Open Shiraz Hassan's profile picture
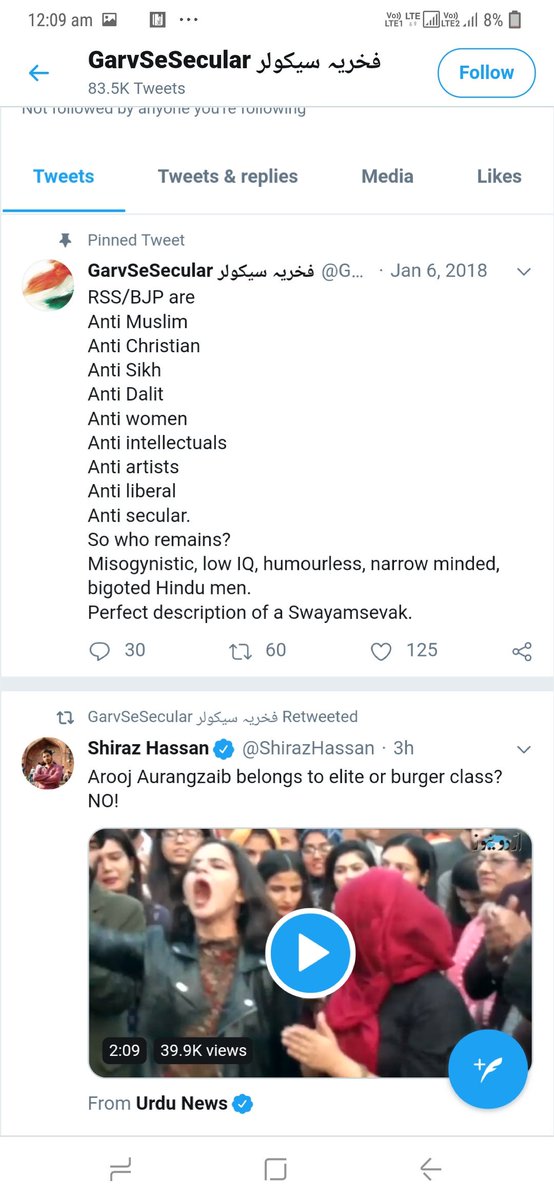Image resolution: width=554 pixels, height=1200 pixels. click(48, 763)
